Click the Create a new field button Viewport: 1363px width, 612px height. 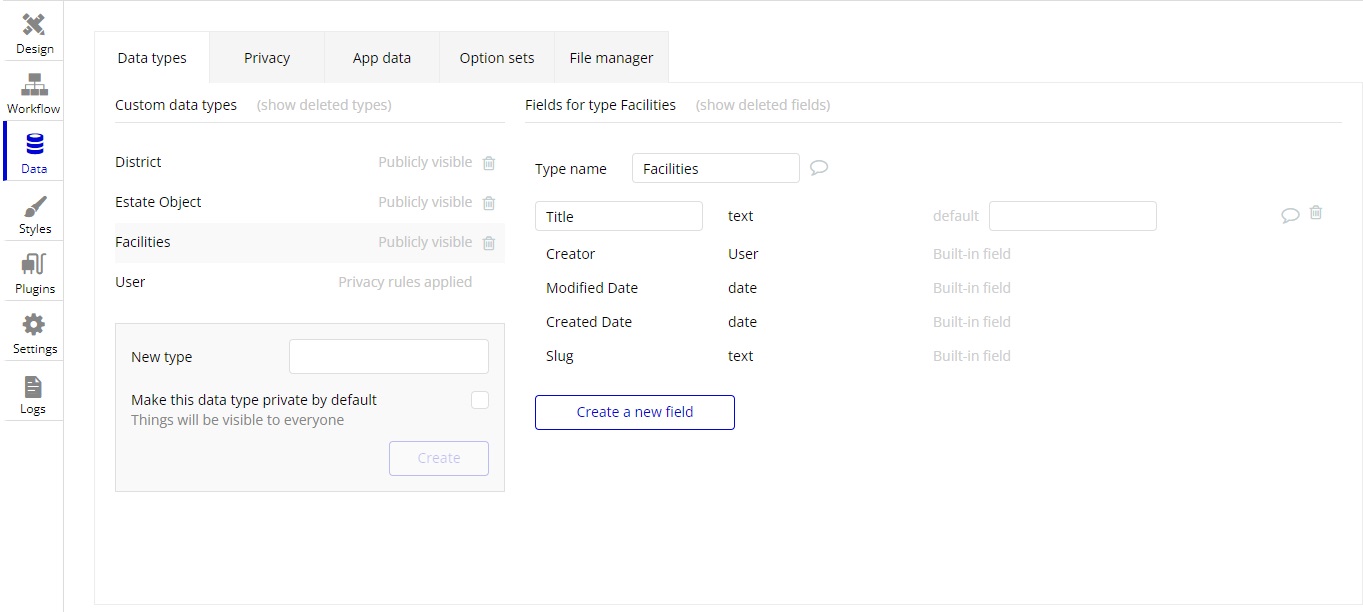tap(635, 412)
